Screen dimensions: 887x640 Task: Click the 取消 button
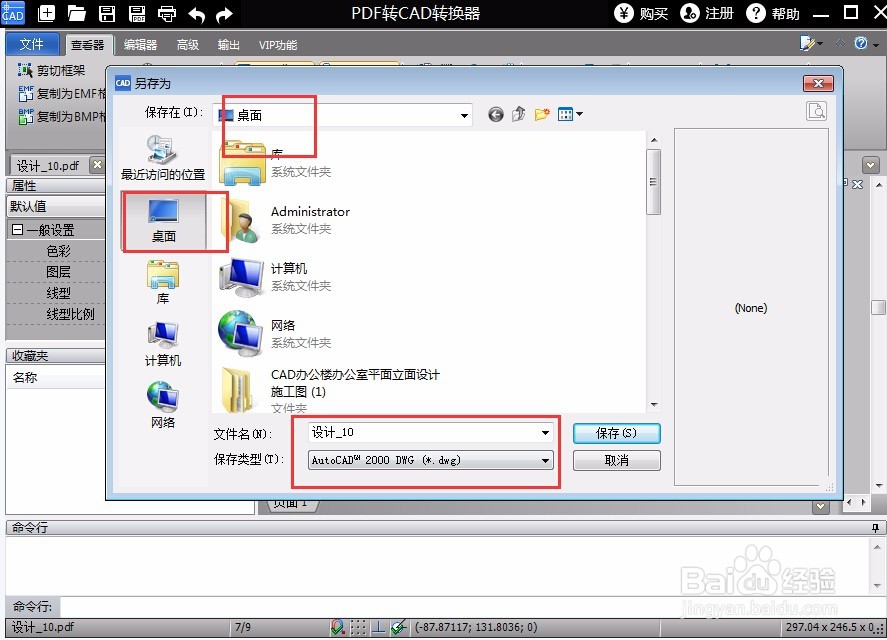click(x=616, y=460)
